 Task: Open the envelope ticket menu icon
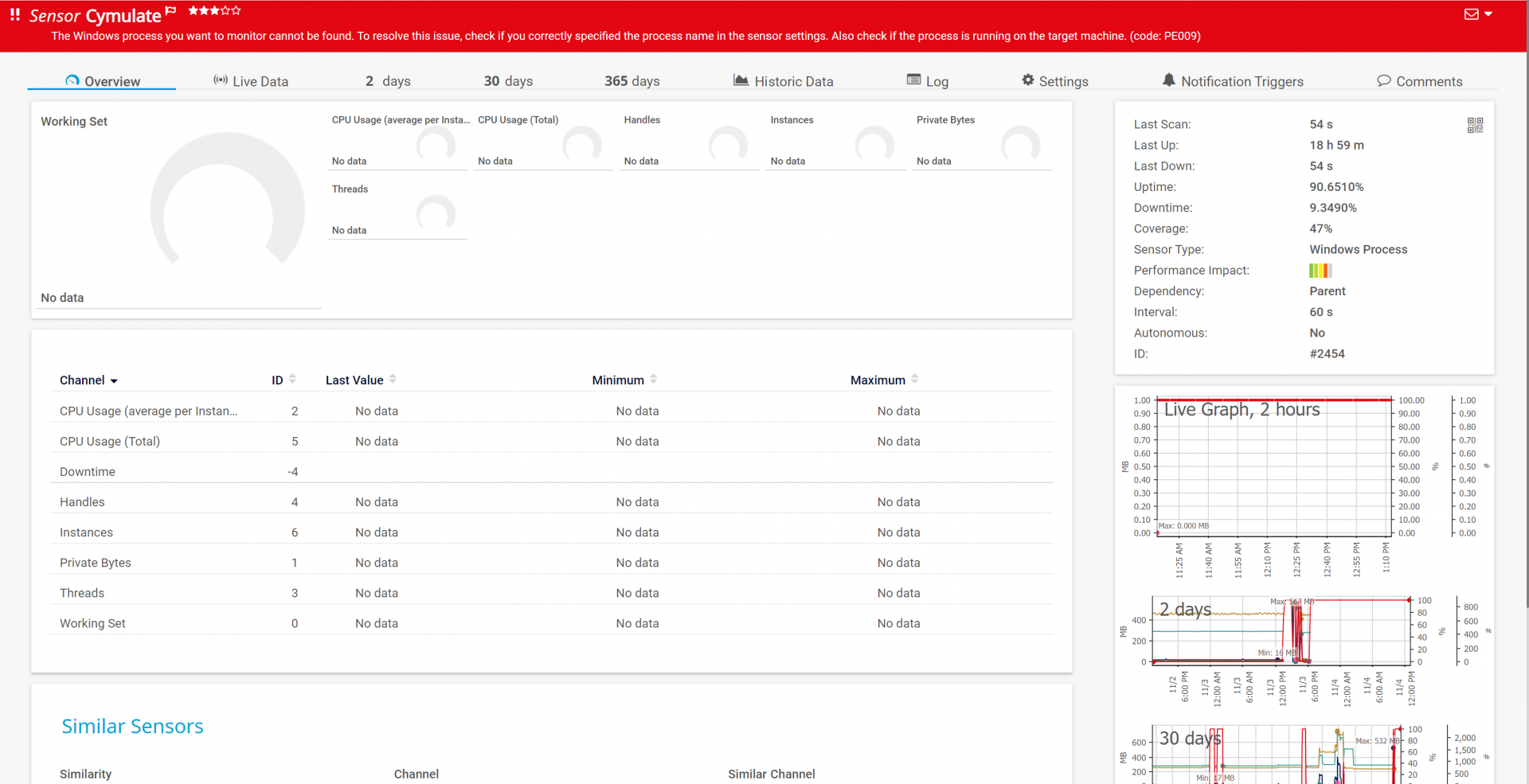pyautogui.click(x=1472, y=14)
